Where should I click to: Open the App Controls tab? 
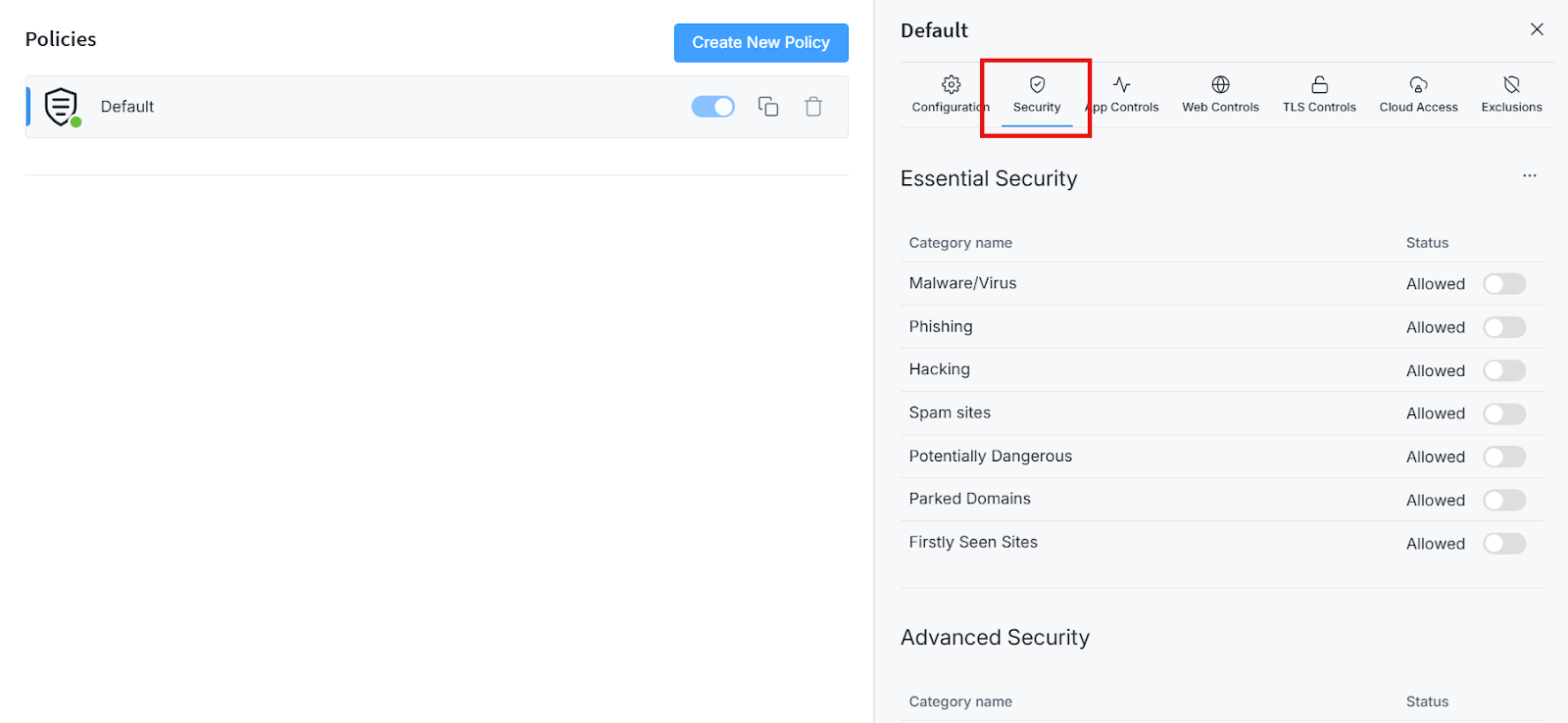[x=1122, y=94]
